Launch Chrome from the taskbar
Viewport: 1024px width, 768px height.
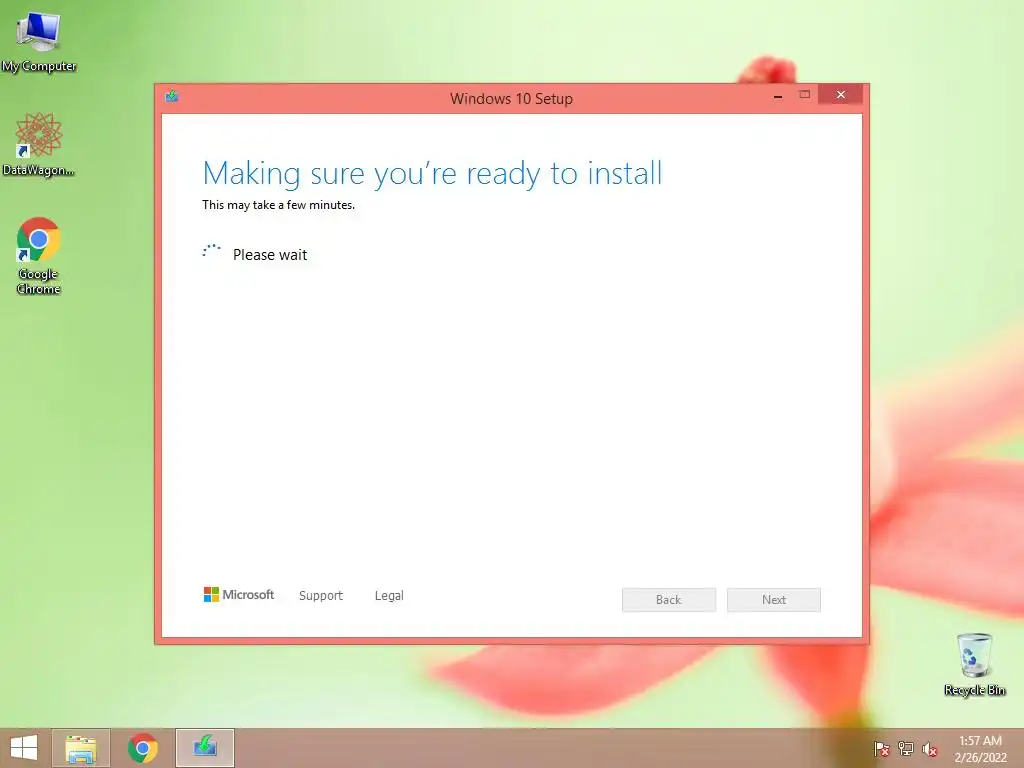coord(142,748)
